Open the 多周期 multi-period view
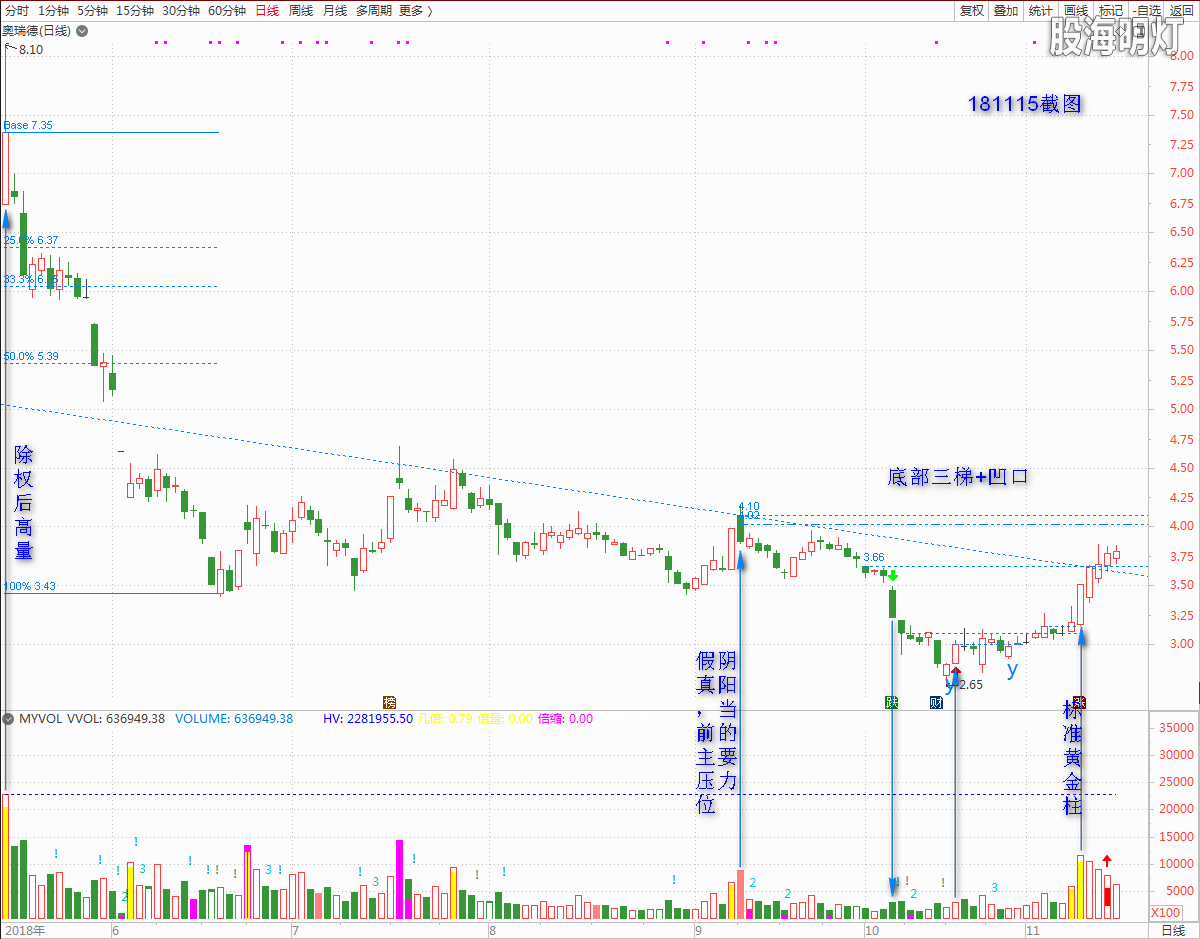The image size is (1200, 939). click(374, 11)
